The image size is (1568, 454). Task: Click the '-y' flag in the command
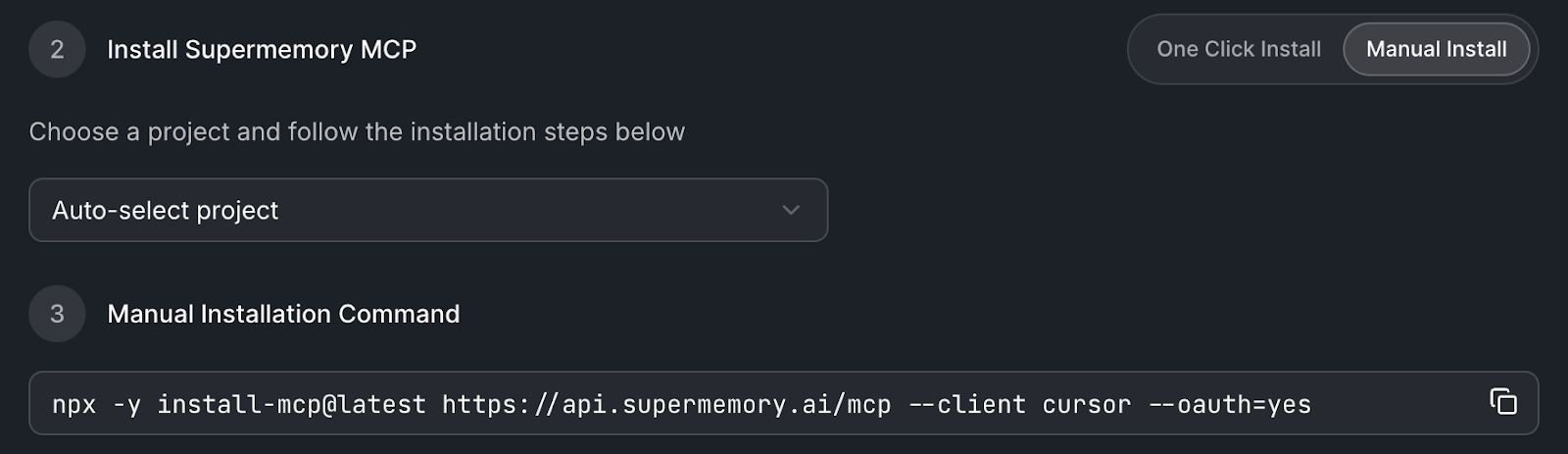(x=126, y=404)
